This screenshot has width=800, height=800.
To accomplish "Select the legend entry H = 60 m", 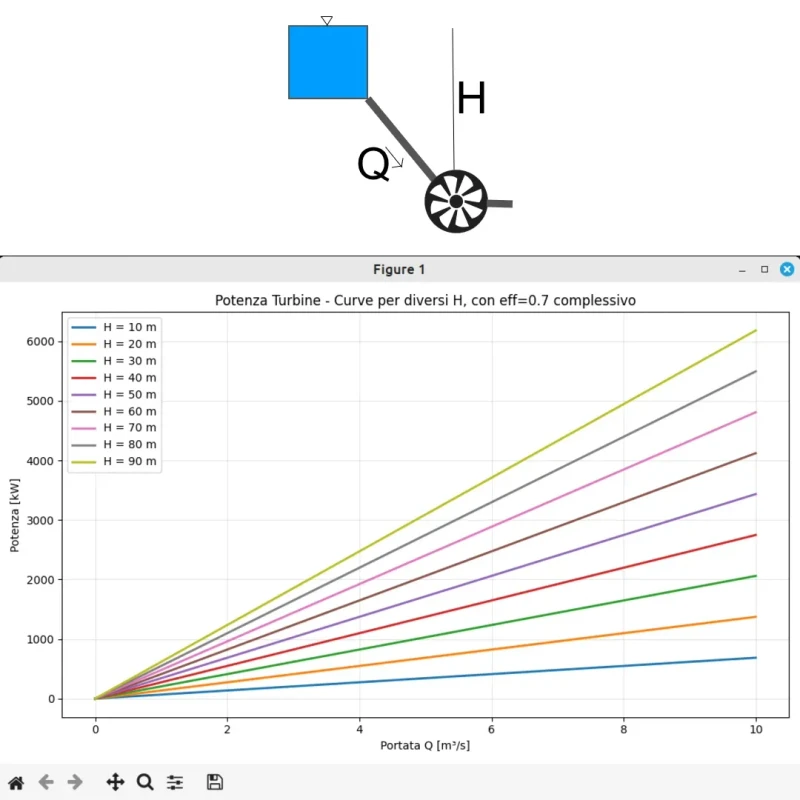I will point(114,411).
